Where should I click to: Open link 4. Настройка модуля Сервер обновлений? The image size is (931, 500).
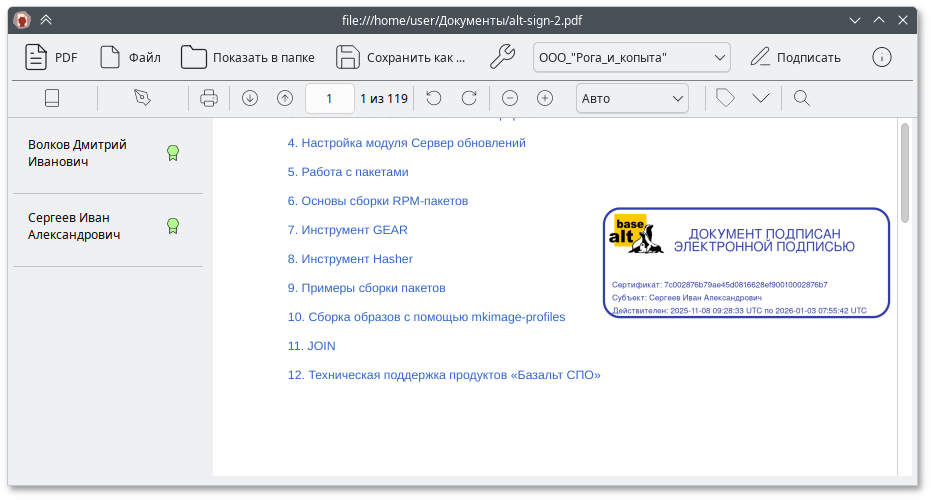[407, 143]
